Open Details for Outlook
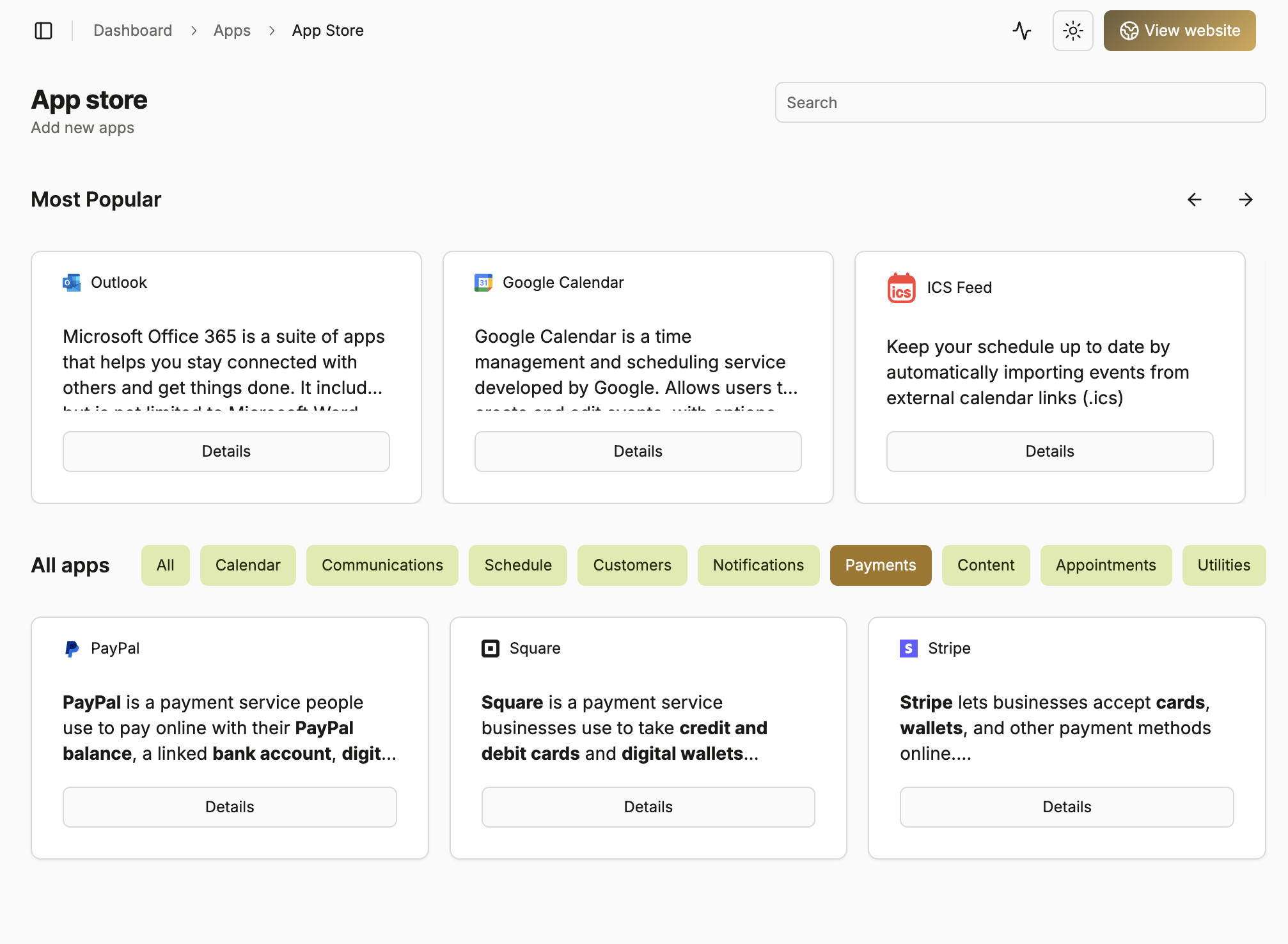Viewport: 1288px width, 944px height. [x=226, y=452]
